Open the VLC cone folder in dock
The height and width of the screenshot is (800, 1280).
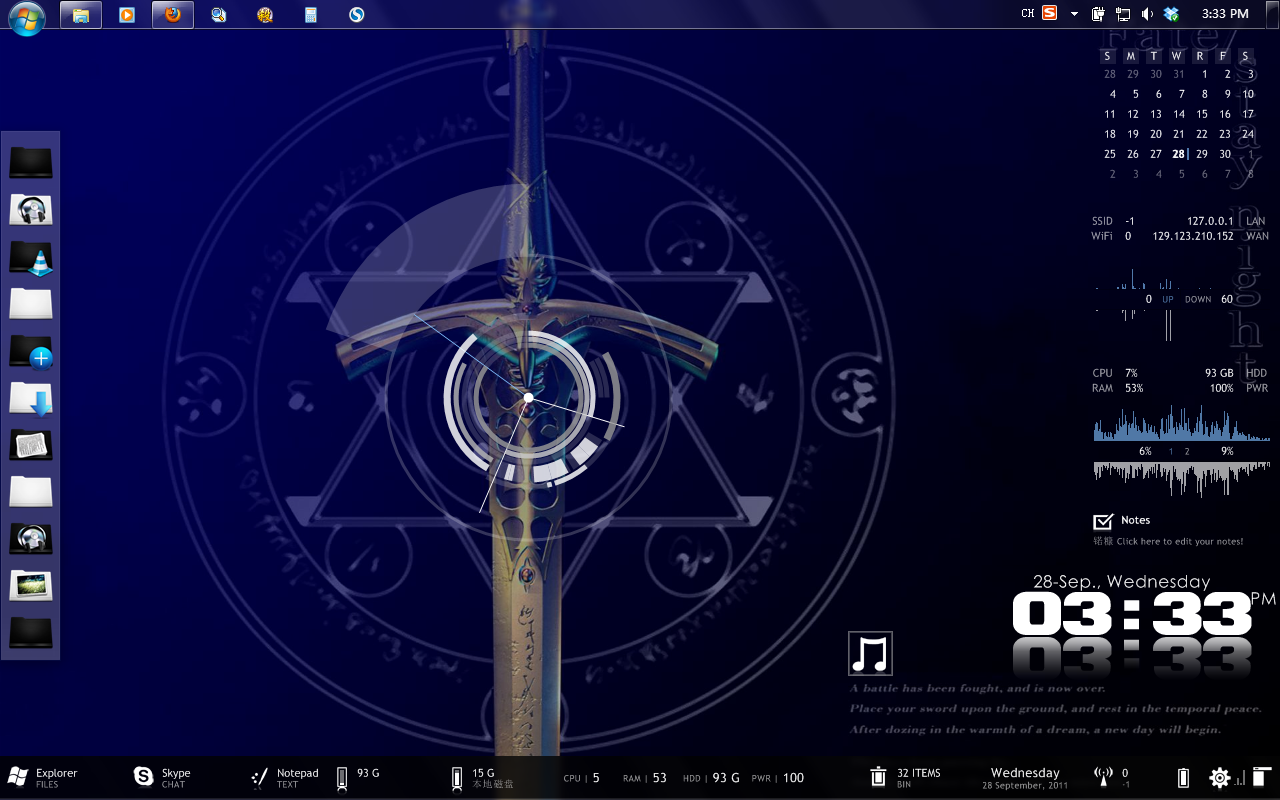click(x=31, y=257)
